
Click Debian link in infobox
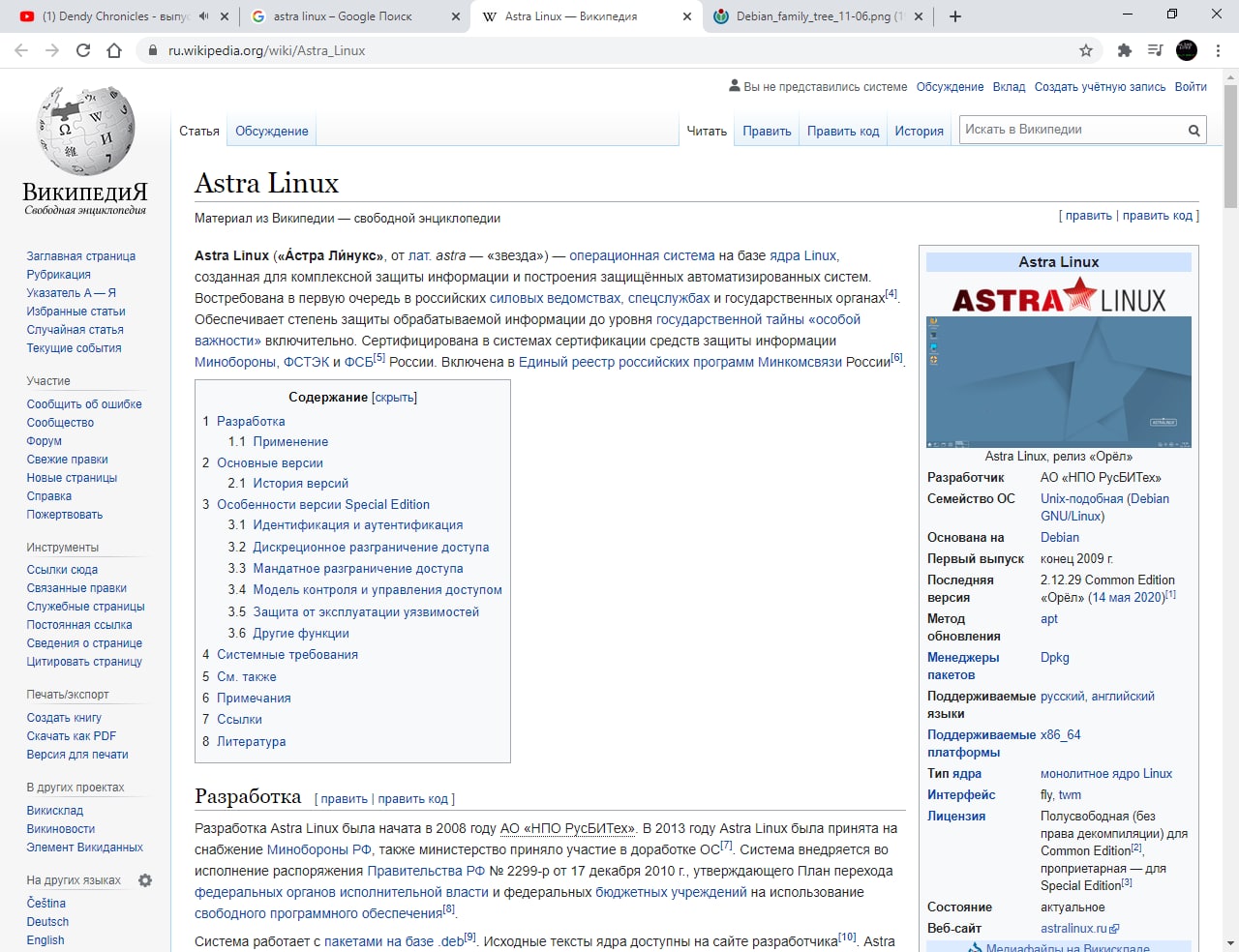click(x=1060, y=537)
